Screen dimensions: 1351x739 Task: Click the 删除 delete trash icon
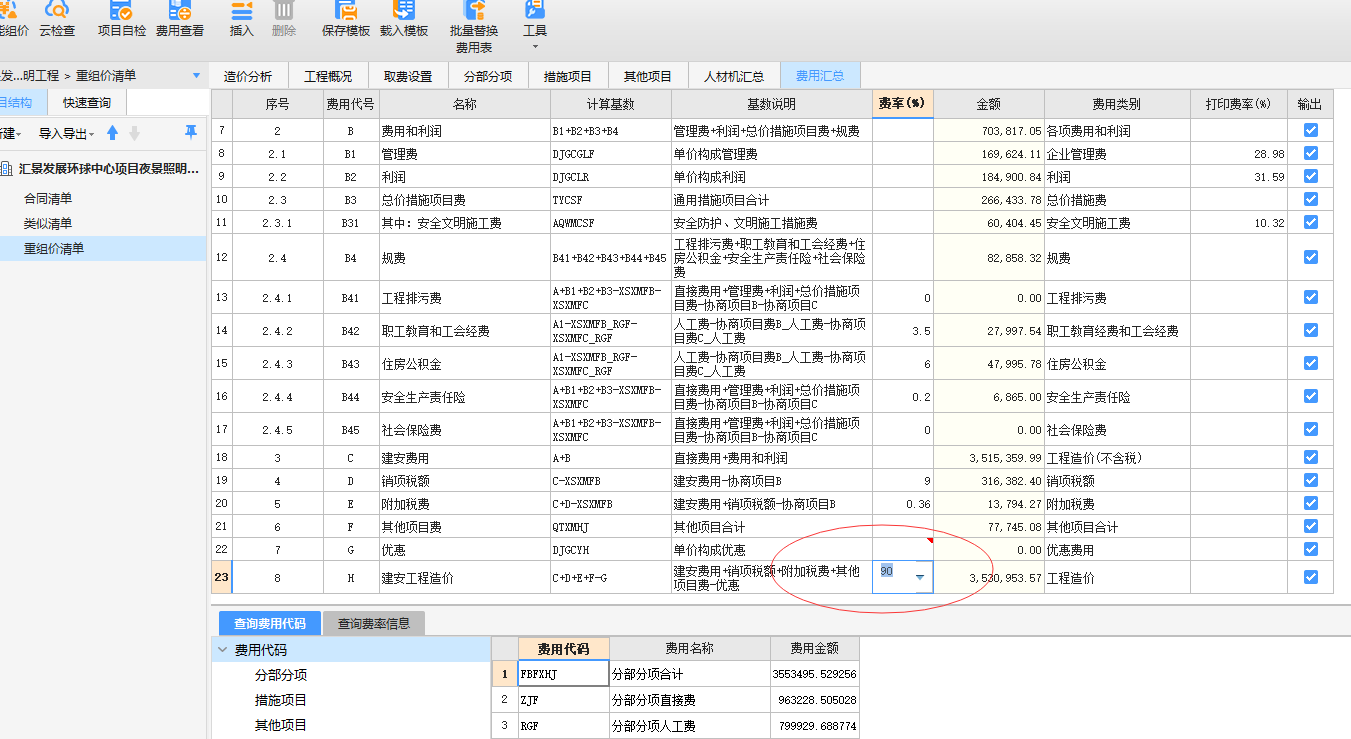(284, 20)
